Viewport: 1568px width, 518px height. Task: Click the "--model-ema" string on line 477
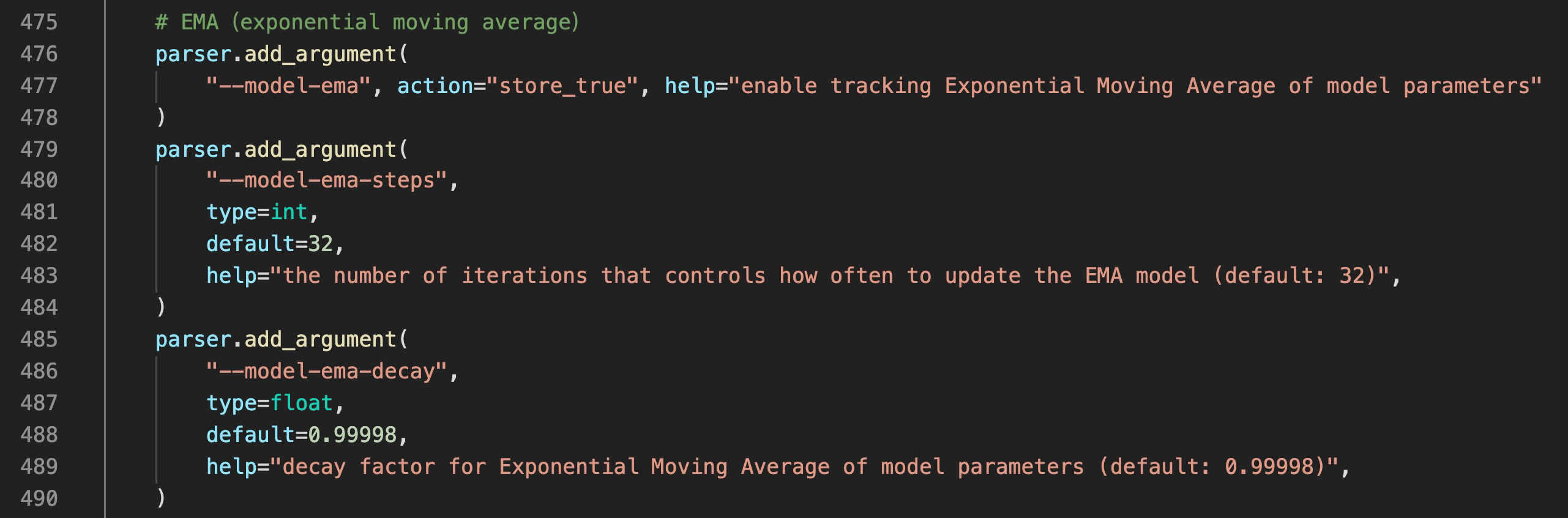click(x=288, y=86)
